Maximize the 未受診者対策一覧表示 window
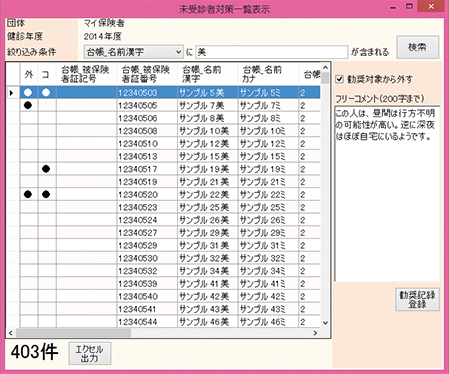This screenshot has height=374, width=449. tap(409, 6)
